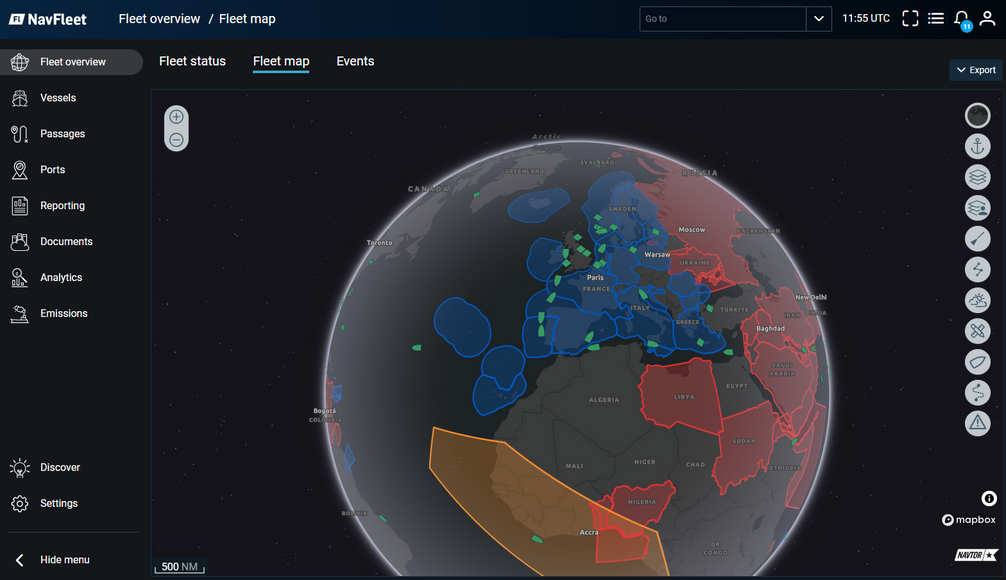The width and height of the screenshot is (1006, 580).
Task: Click the Navtor logo on map
Action: pyautogui.click(x=976, y=555)
